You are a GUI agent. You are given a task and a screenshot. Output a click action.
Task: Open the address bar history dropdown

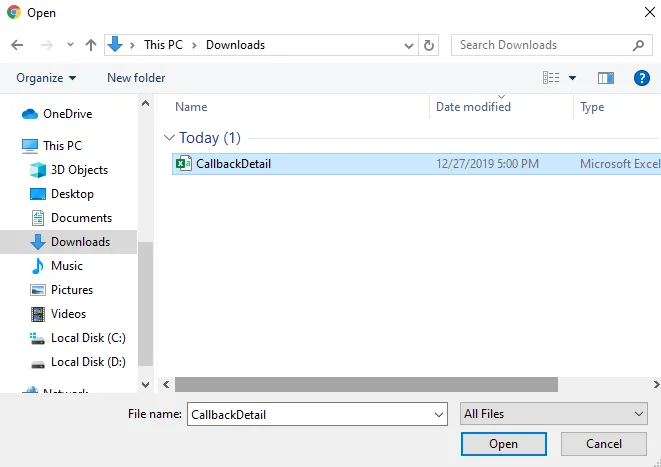(408, 45)
